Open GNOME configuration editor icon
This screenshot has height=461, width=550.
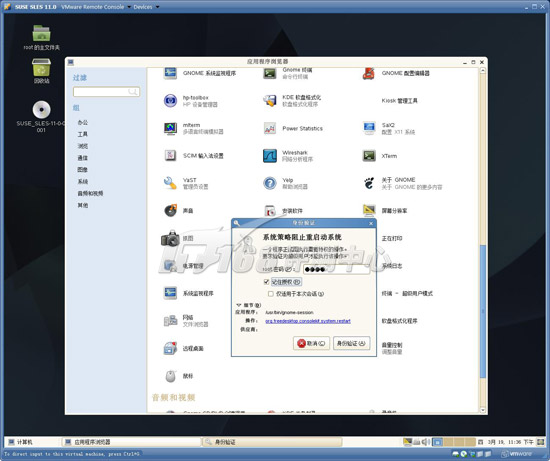coord(369,73)
